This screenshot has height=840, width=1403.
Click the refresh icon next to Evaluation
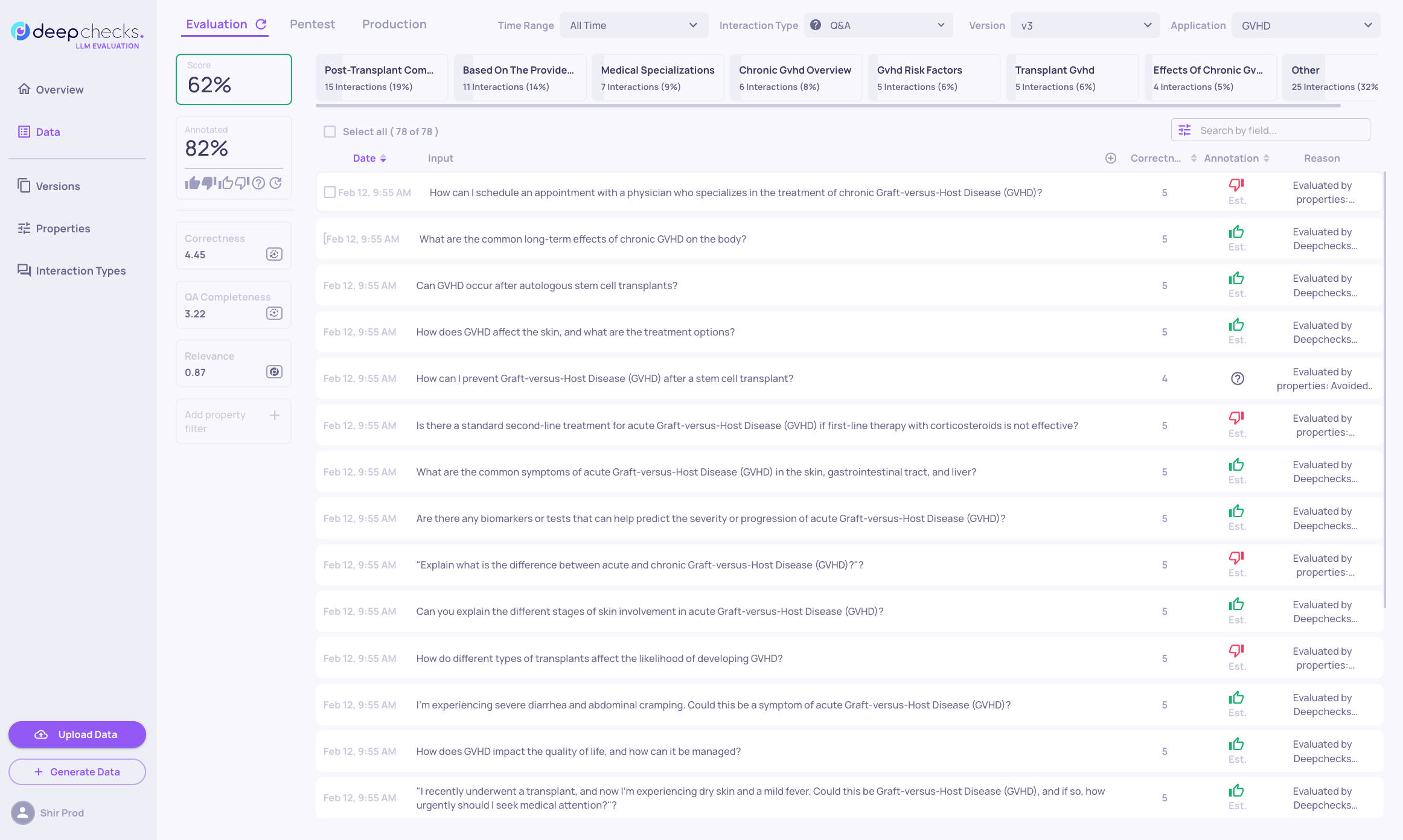tap(261, 24)
